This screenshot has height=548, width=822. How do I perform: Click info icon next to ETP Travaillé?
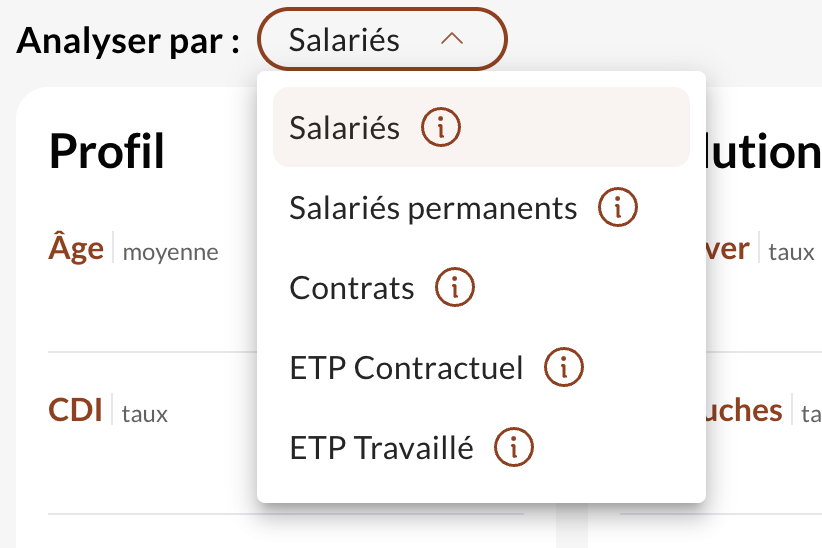[x=514, y=447]
